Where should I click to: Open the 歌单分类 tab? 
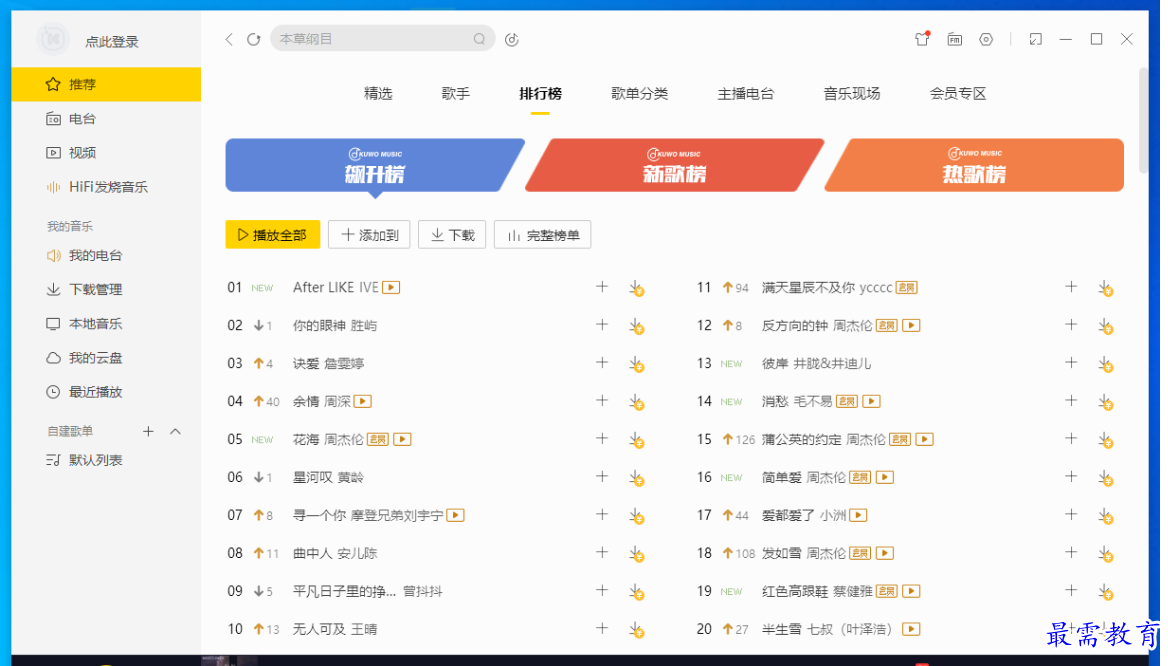(639, 94)
